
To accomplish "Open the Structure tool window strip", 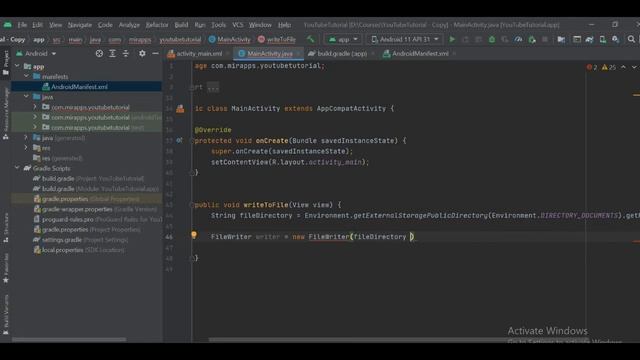I will [x=6, y=228].
